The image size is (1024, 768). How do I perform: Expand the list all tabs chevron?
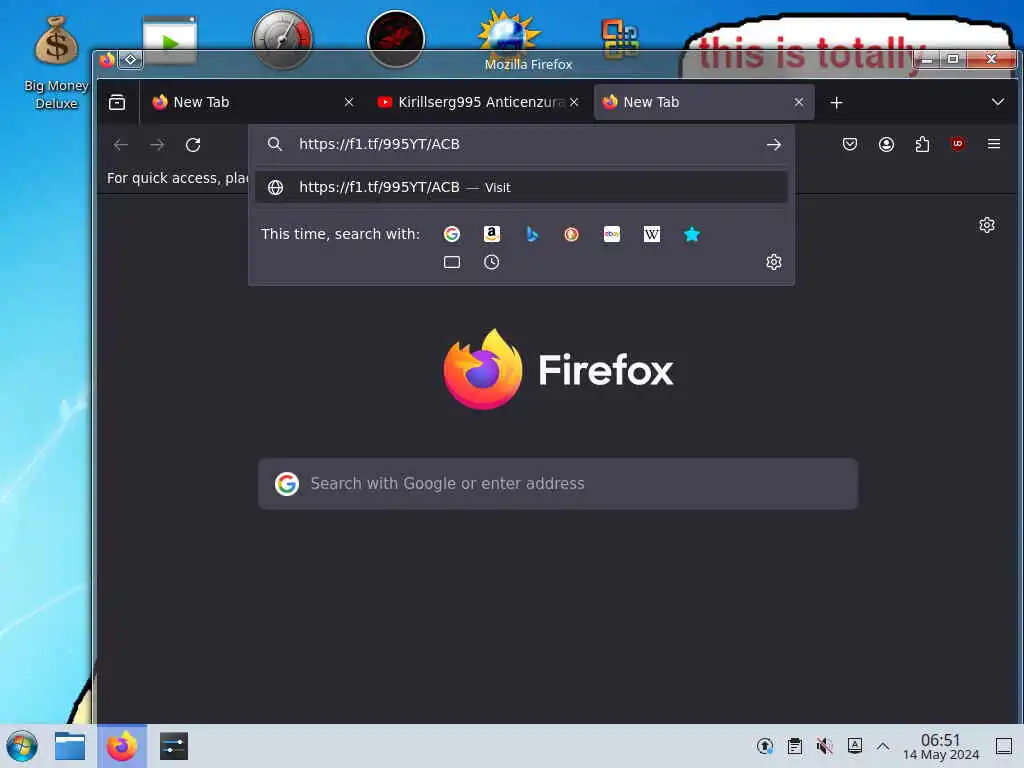(998, 102)
